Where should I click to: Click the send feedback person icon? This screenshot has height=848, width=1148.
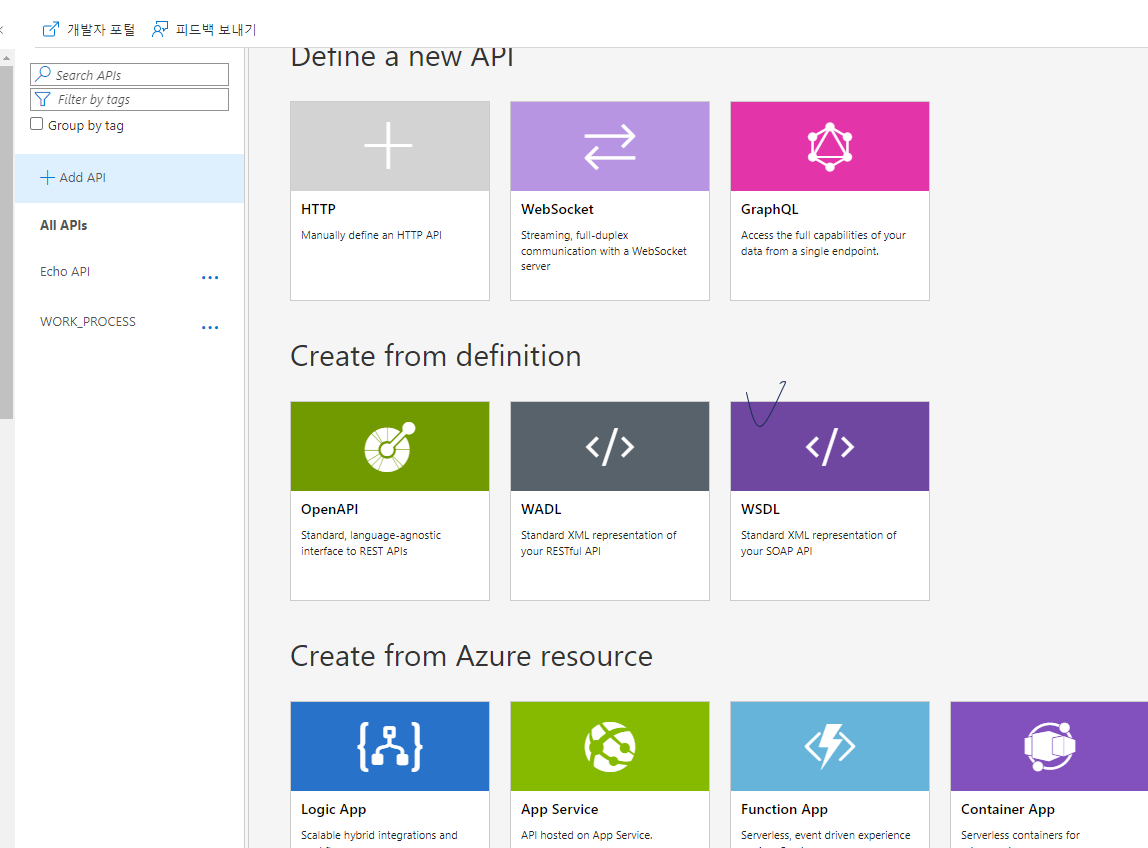point(160,29)
